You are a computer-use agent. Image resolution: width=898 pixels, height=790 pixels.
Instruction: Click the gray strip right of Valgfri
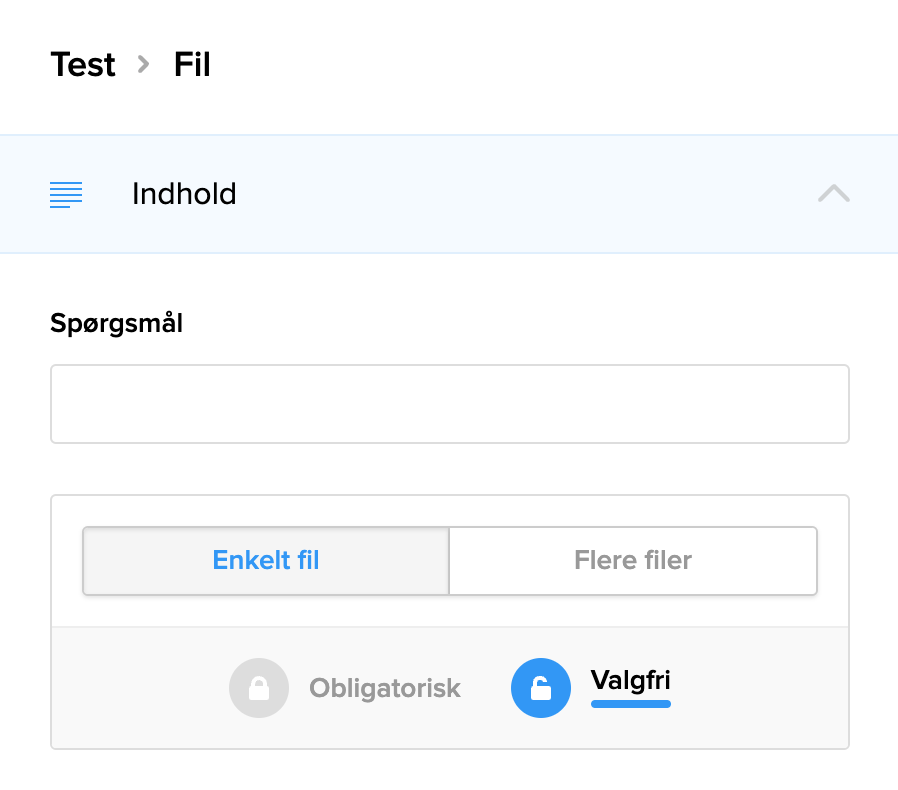tap(760, 688)
